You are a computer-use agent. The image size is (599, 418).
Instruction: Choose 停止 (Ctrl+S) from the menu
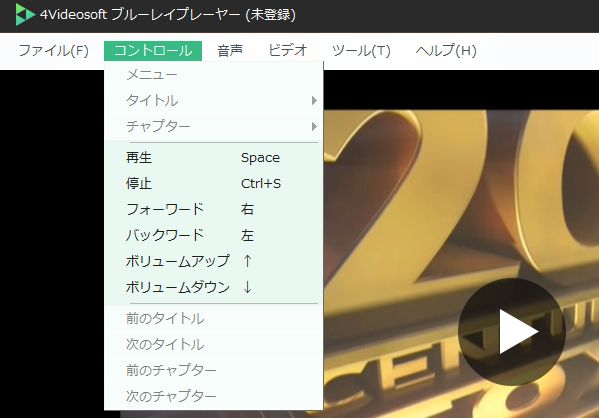214,184
